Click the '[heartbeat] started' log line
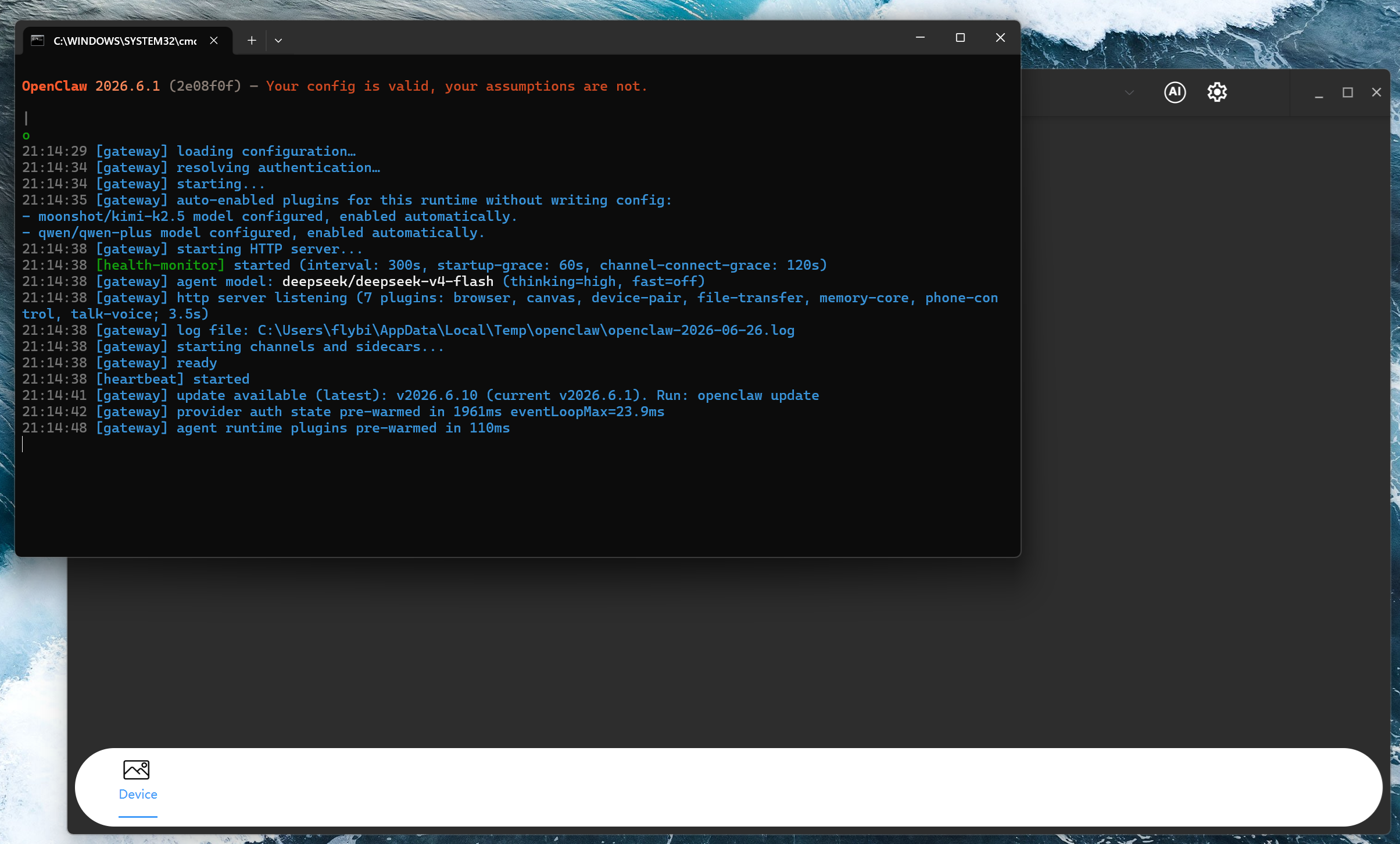The image size is (1400, 844). pyautogui.click(x=135, y=379)
